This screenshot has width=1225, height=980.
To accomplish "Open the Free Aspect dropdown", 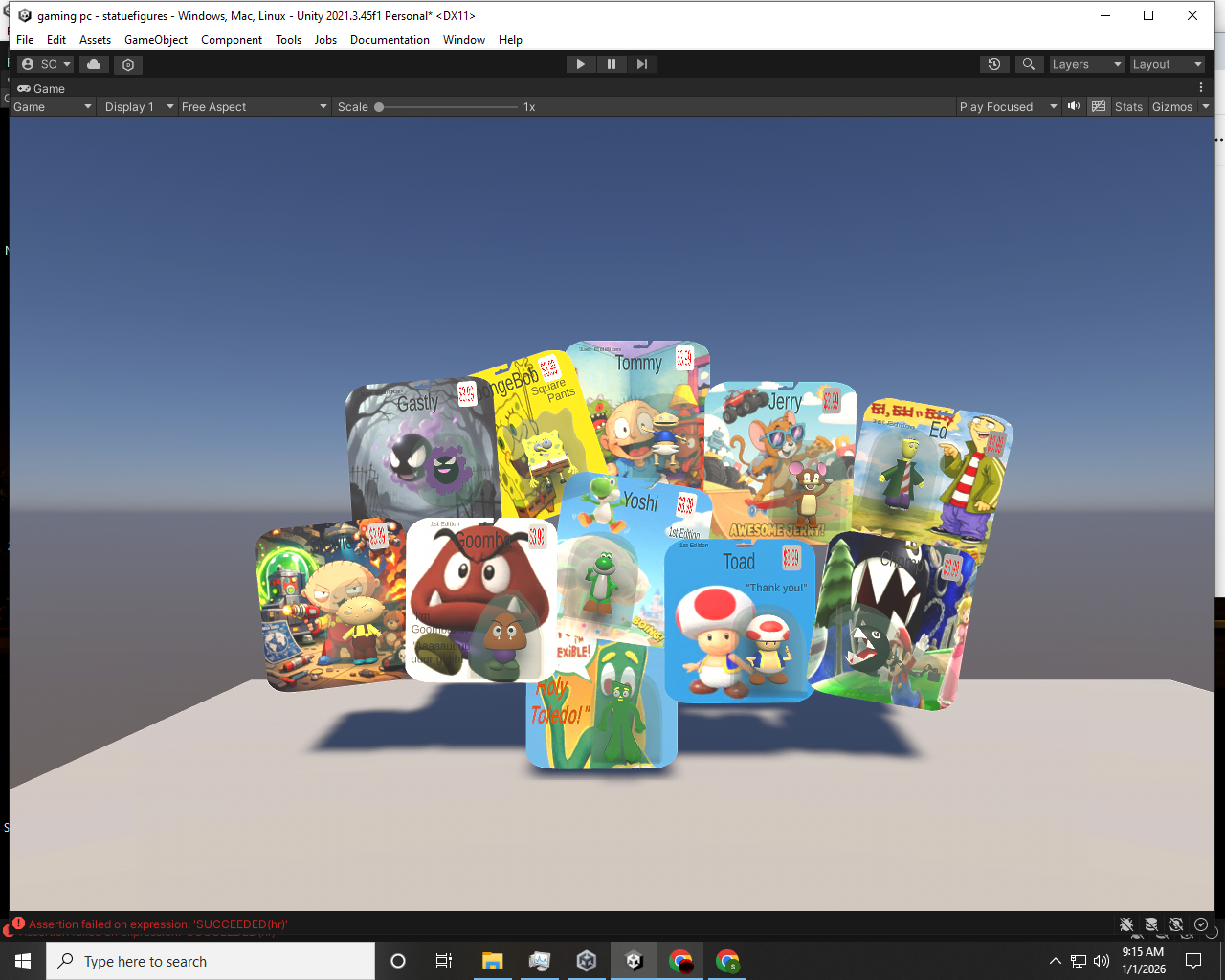I will coord(255,106).
